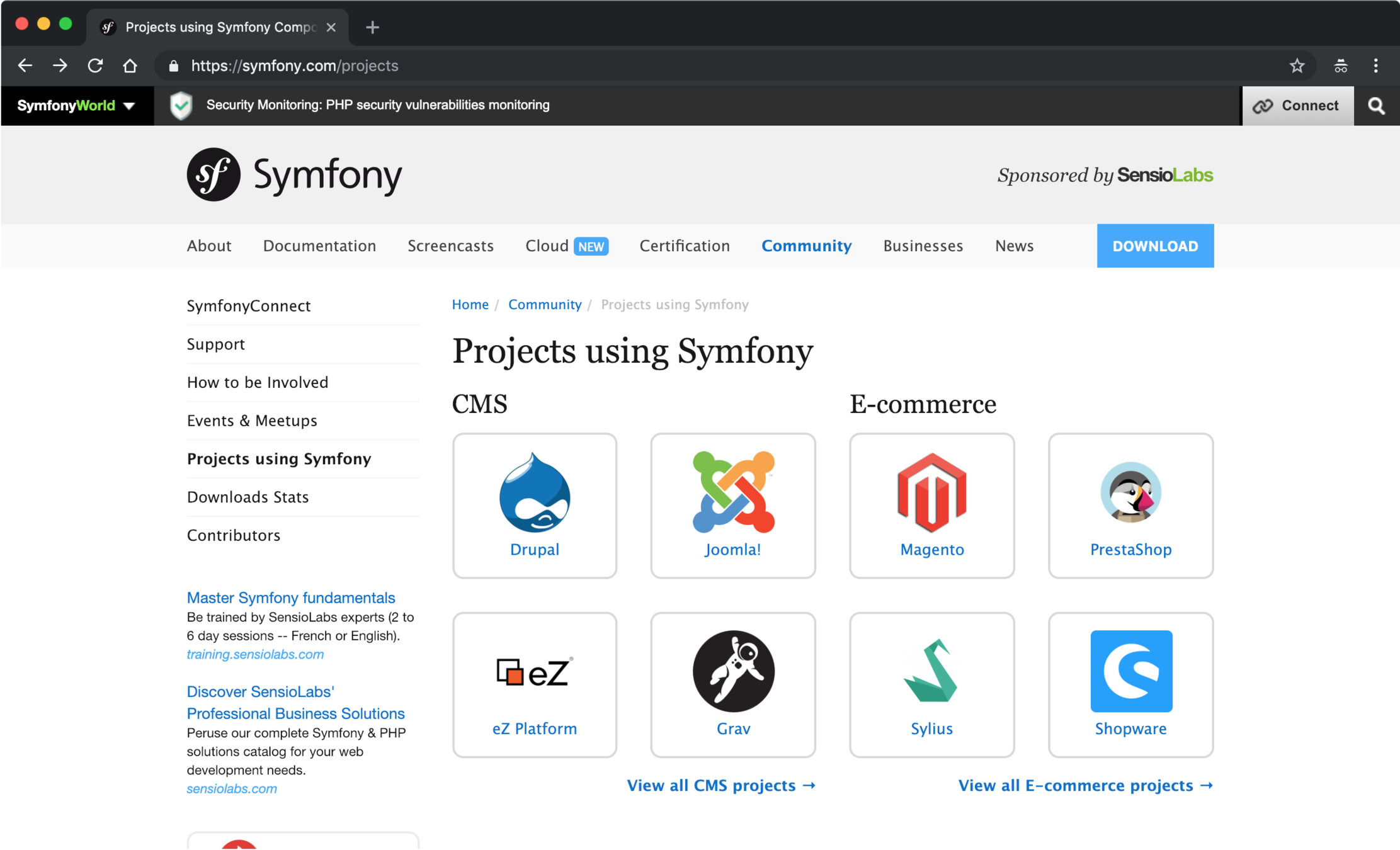
Task: Open the Documentation nav item
Action: (319, 246)
